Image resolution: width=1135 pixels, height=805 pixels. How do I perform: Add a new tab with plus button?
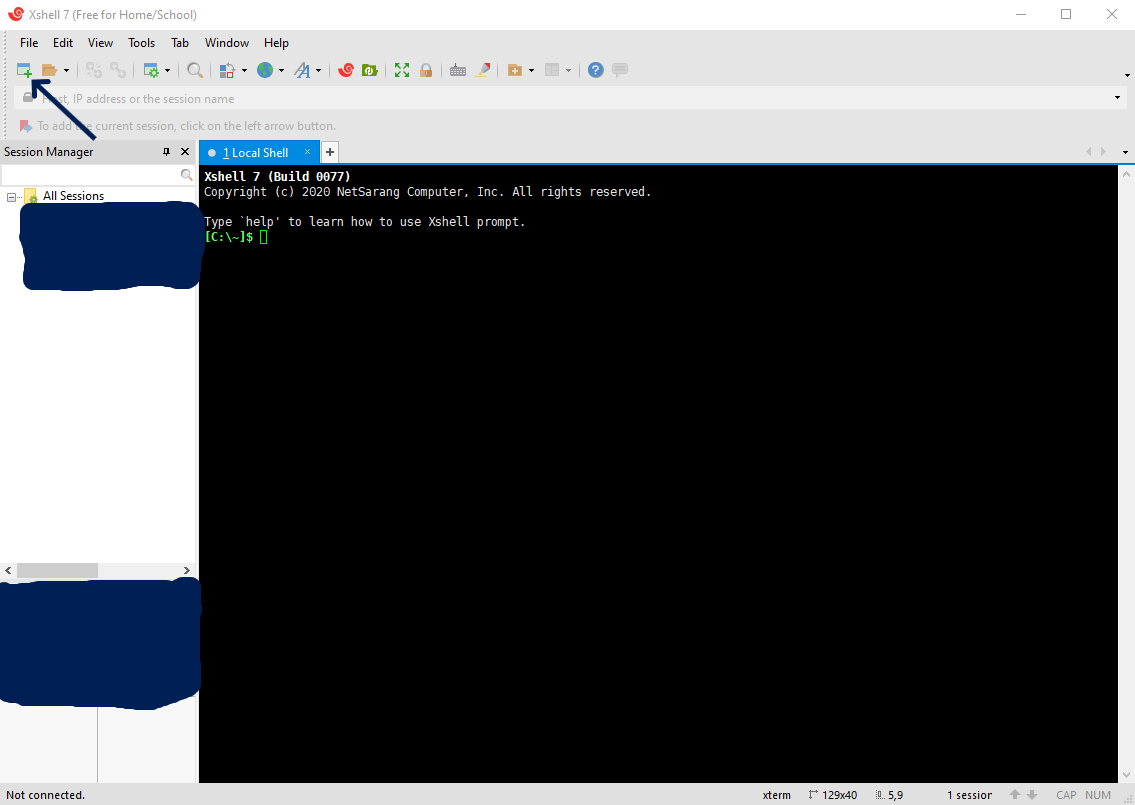point(329,152)
